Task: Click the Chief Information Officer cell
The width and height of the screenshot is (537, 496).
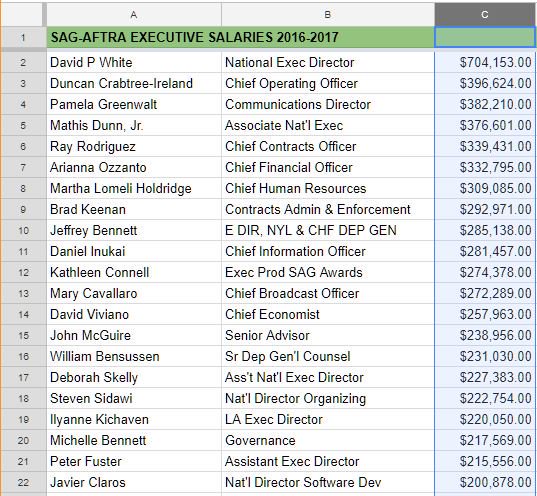Action: pos(328,251)
